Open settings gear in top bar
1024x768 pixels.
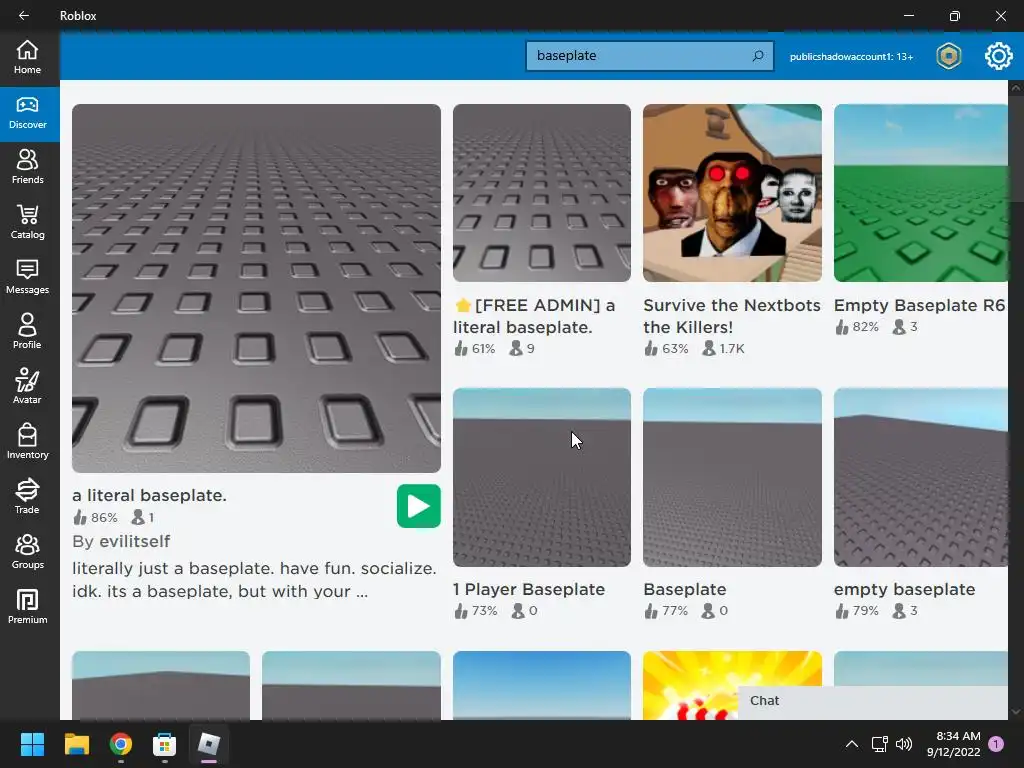[998, 56]
